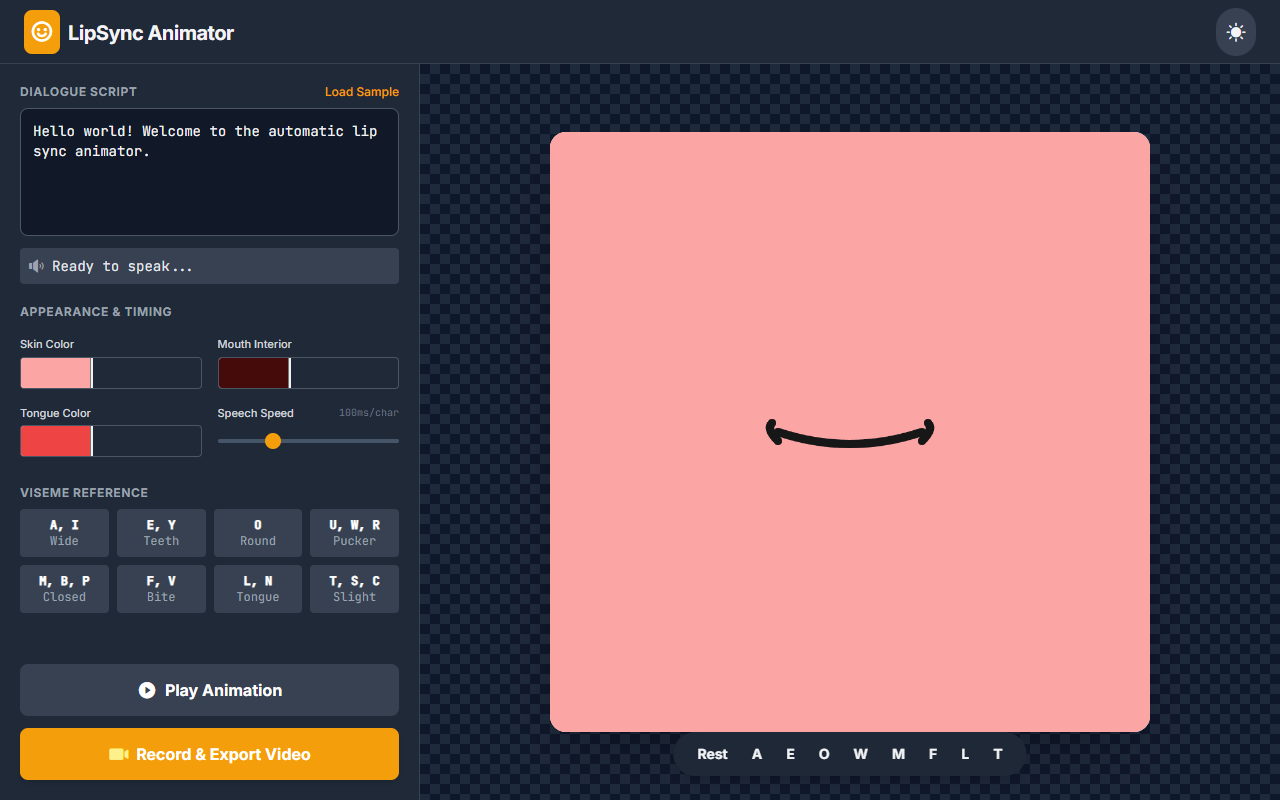The image size is (1280, 800).
Task: Select the "O Round" viseme reference
Action: click(257, 532)
